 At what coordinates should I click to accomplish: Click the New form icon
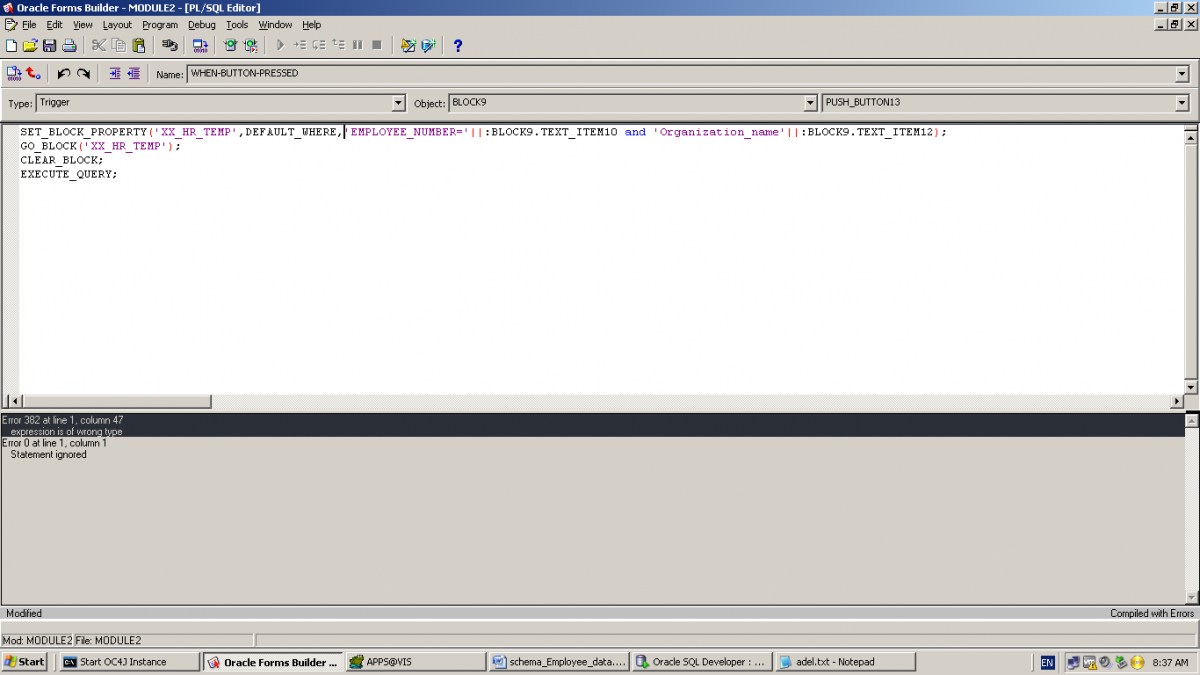pyautogui.click(x=11, y=45)
